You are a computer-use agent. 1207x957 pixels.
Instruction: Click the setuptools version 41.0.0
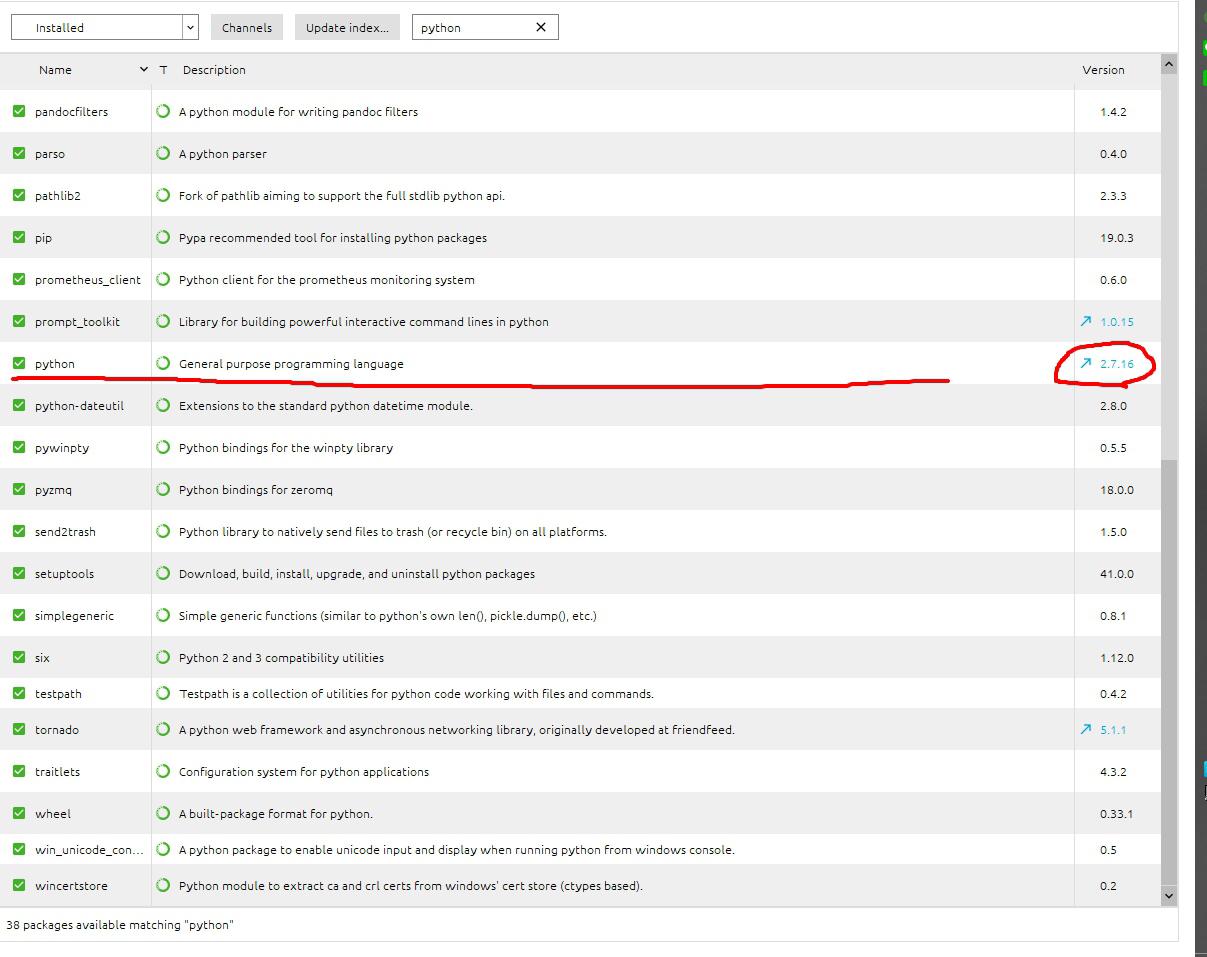[x=1116, y=574]
